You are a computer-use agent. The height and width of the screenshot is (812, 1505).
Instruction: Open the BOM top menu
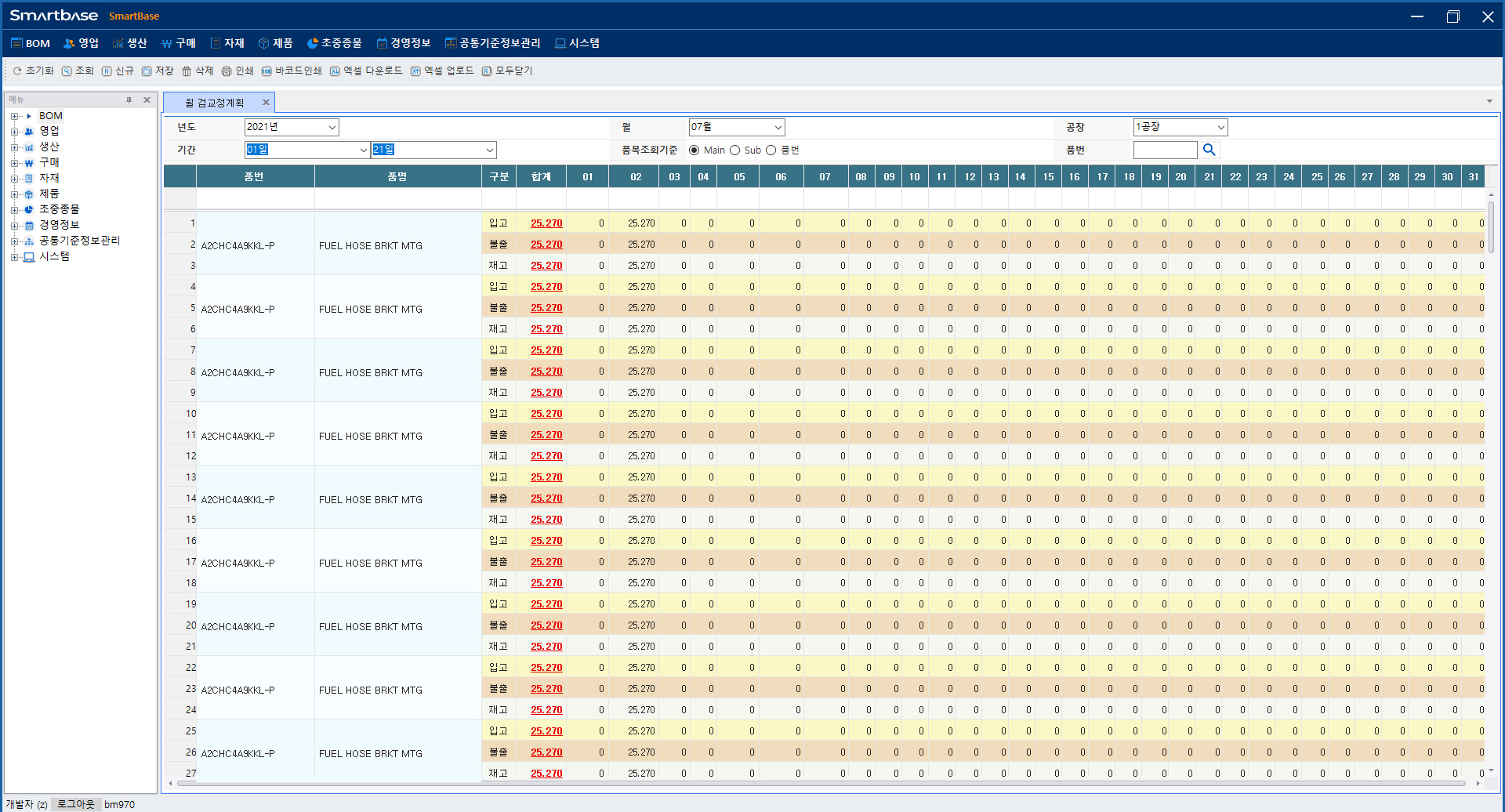tap(31, 43)
